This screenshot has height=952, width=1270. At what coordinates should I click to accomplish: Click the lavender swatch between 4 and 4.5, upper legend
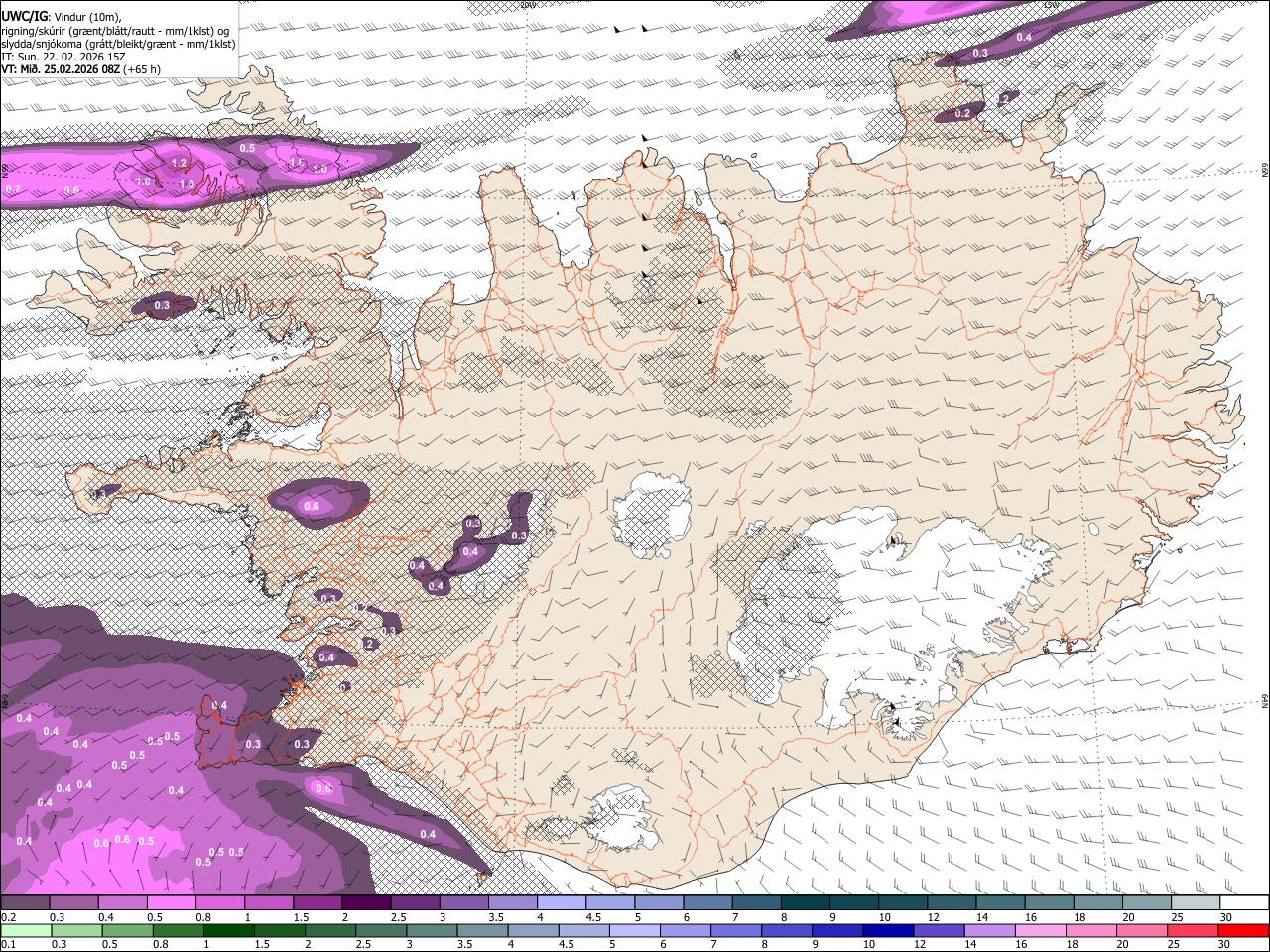pyautogui.click(x=562, y=903)
